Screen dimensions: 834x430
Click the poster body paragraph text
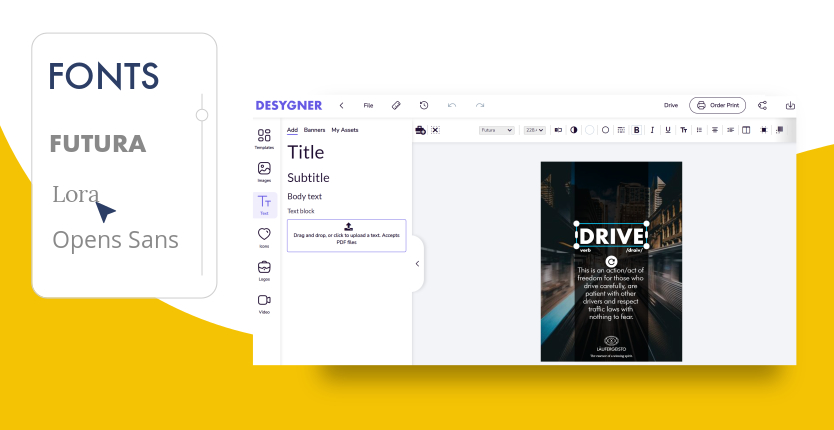click(x=611, y=293)
